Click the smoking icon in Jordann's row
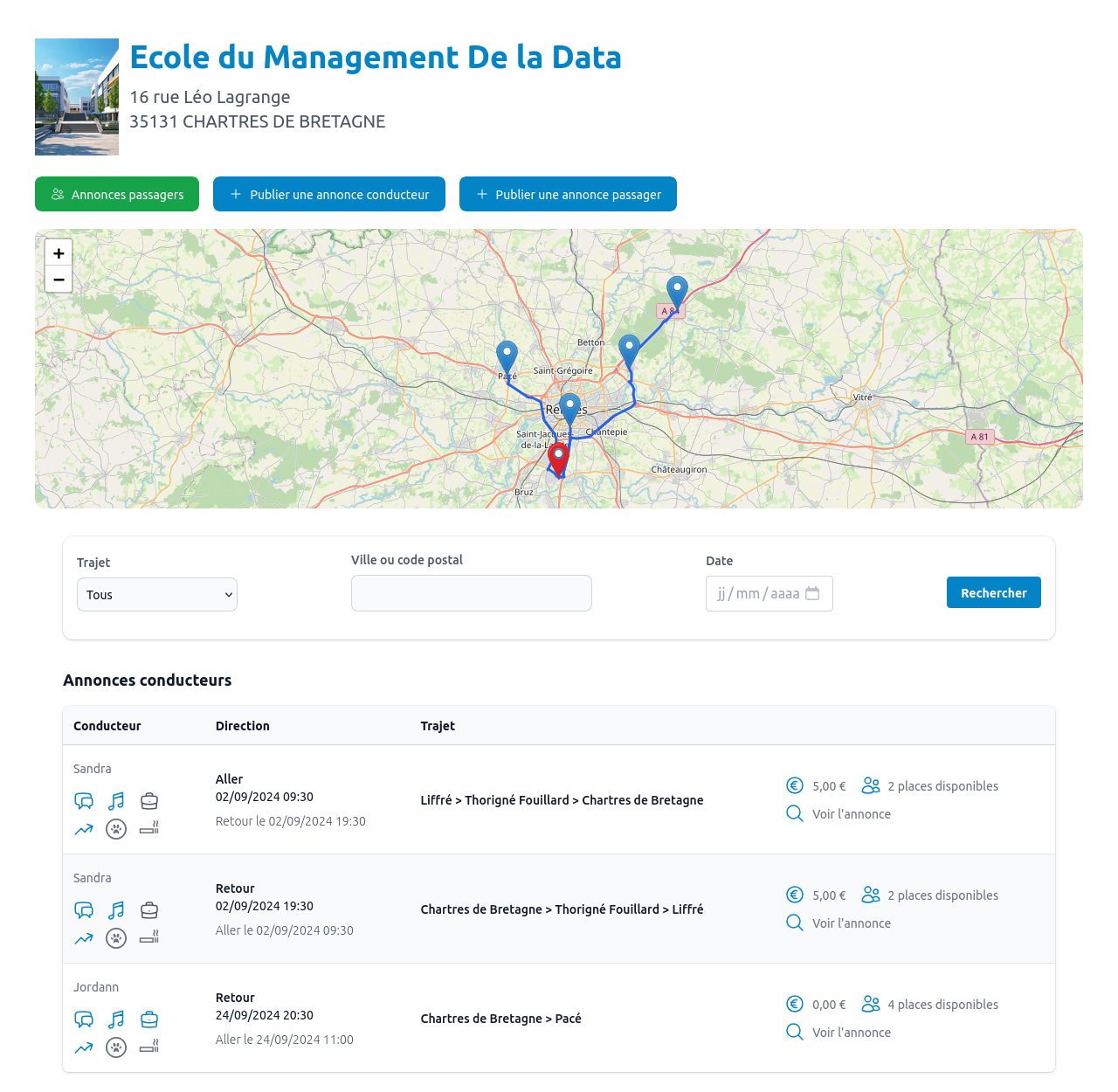Viewport: 1118px width, 1092px height. click(149, 1046)
